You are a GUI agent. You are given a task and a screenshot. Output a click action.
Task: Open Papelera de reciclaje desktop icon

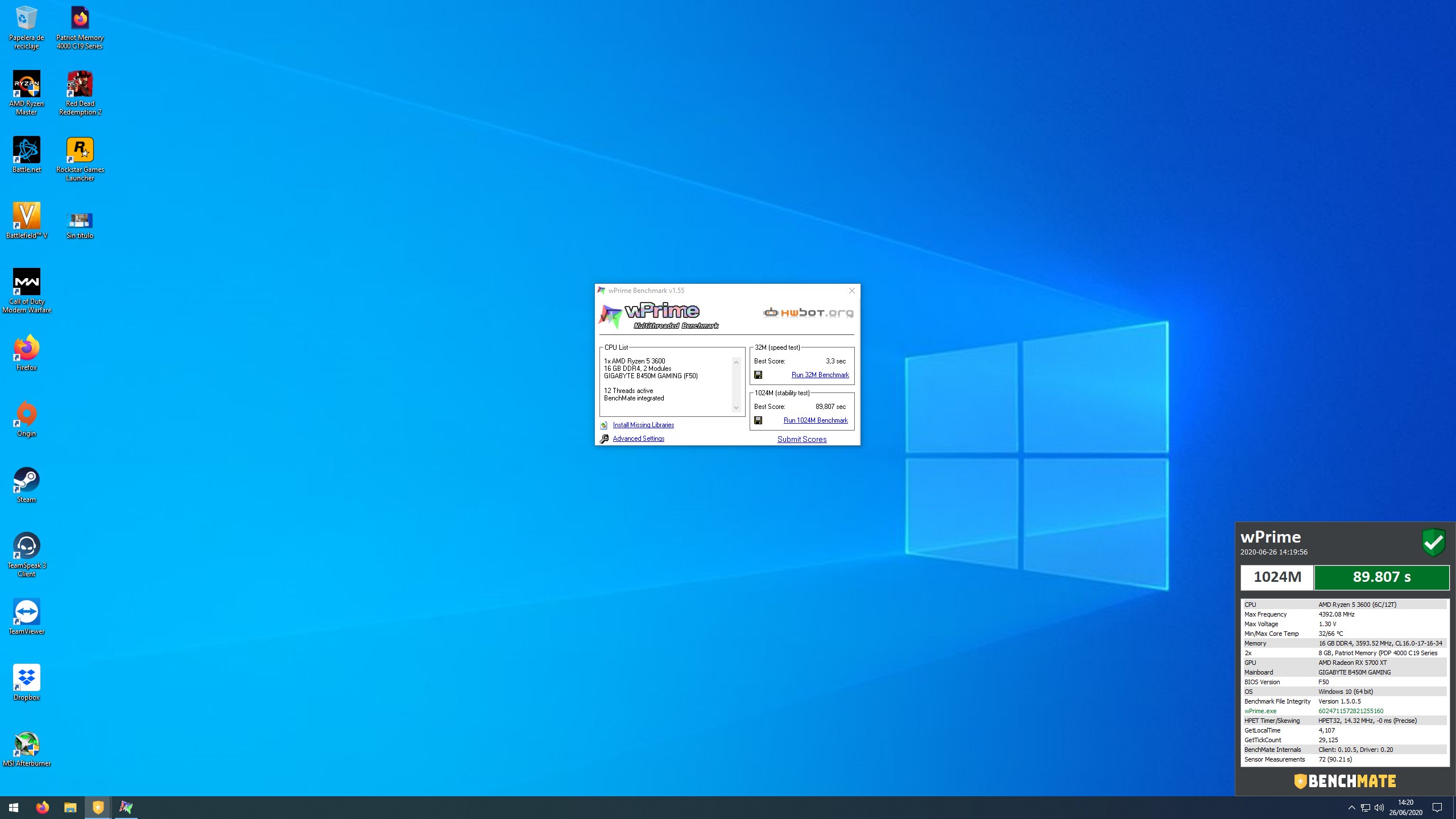pyautogui.click(x=26, y=28)
